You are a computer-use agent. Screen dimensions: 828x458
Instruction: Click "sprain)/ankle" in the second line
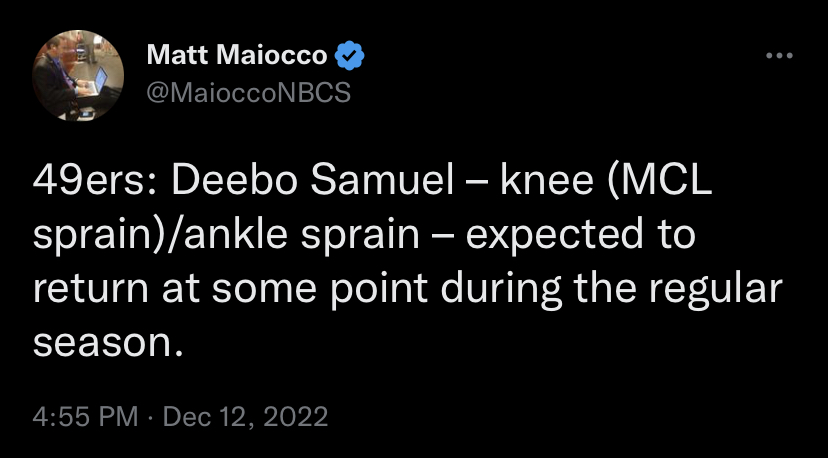coord(161,236)
